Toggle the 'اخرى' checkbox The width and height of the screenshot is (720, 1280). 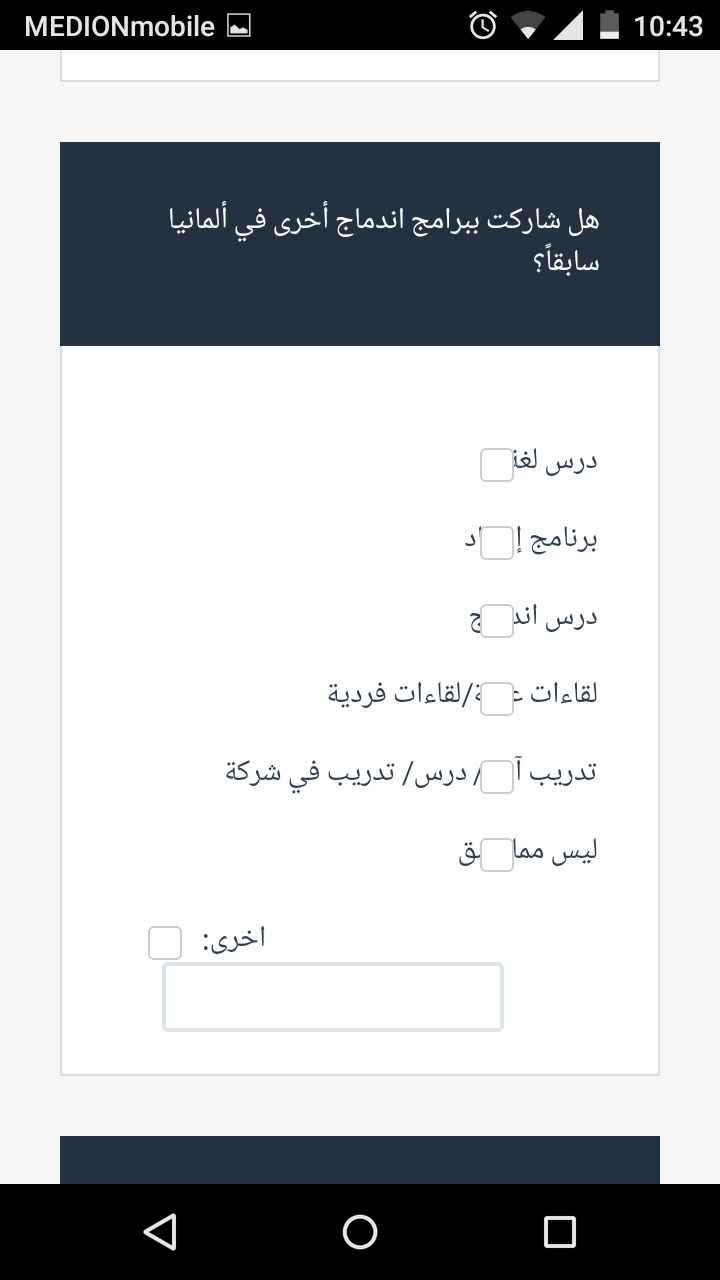tap(165, 943)
